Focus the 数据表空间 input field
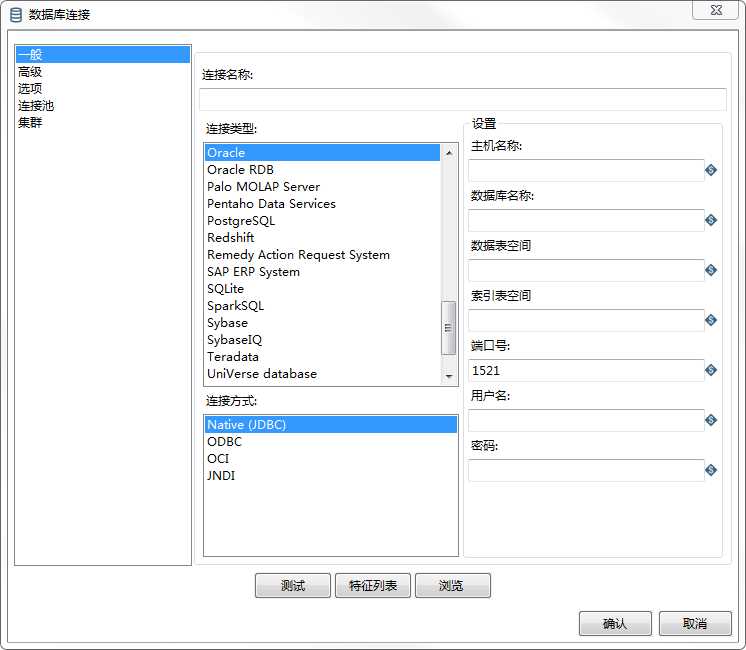The width and height of the screenshot is (746, 650). click(586, 270)
